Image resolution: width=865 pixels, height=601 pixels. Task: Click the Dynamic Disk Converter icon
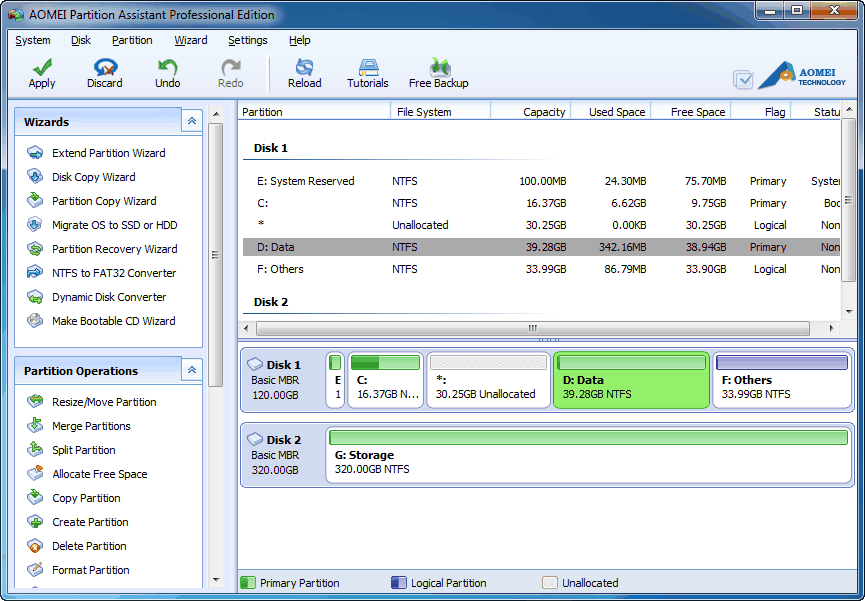[35, 297]
